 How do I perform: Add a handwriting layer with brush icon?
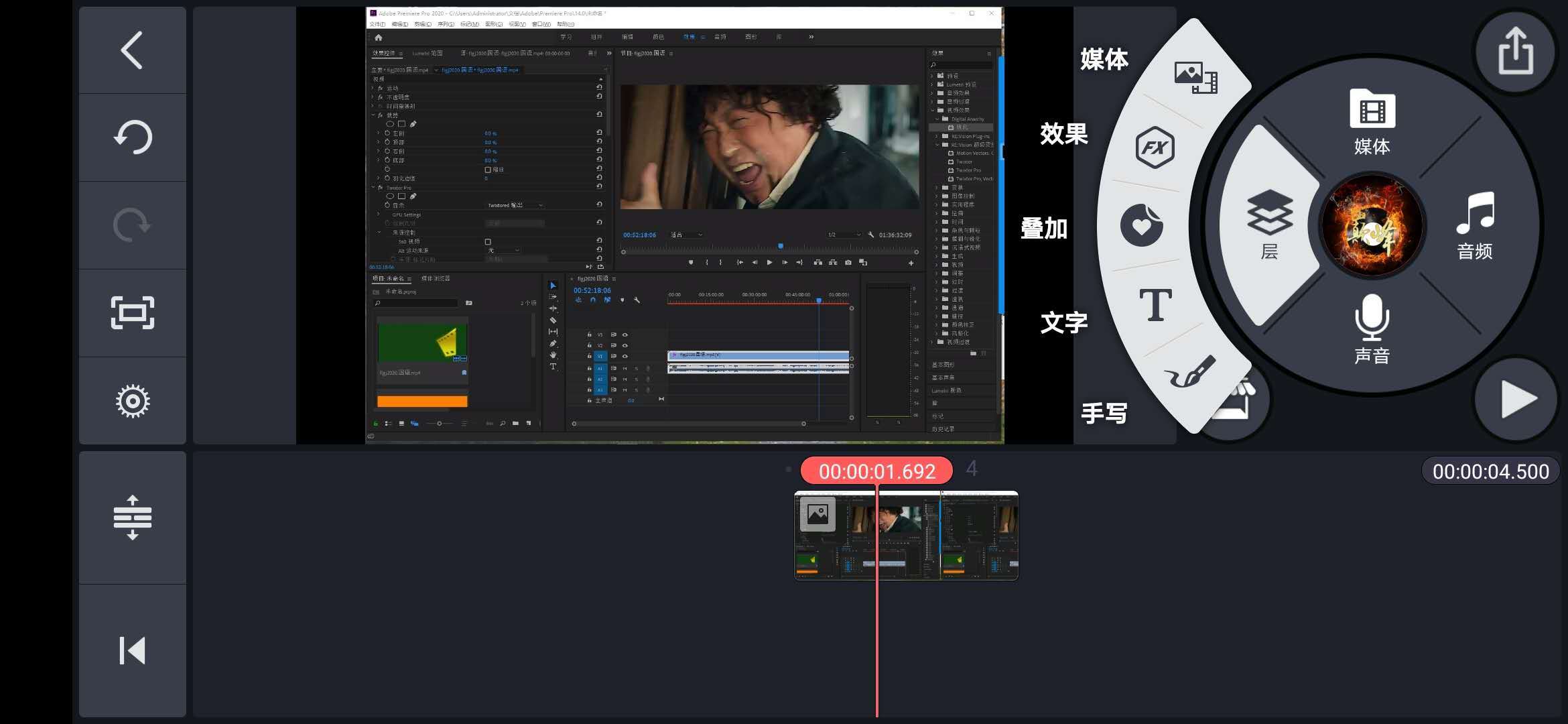[x=1189, y=371]
